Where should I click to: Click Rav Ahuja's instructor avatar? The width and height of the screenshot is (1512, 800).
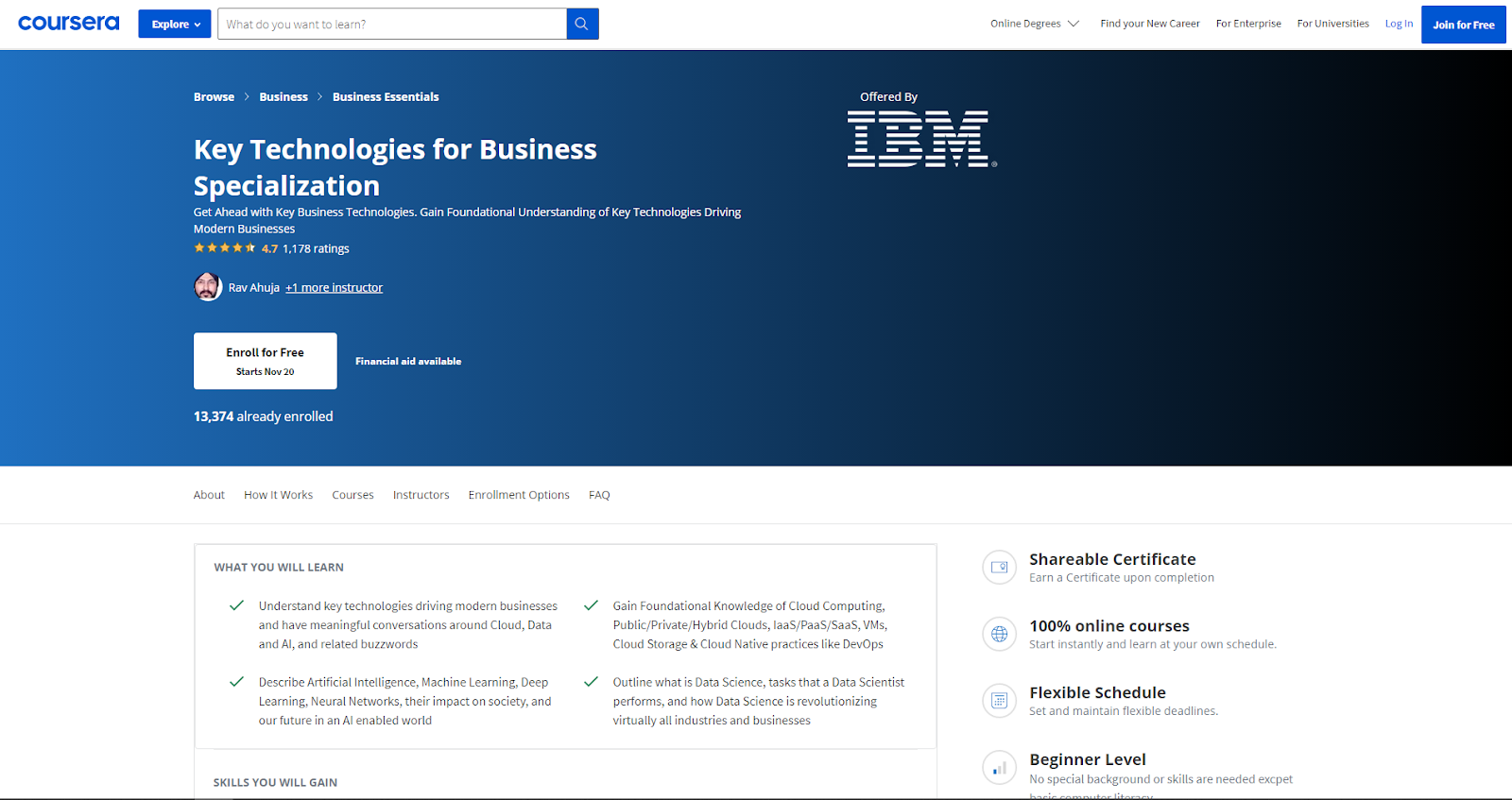point(208,286)
